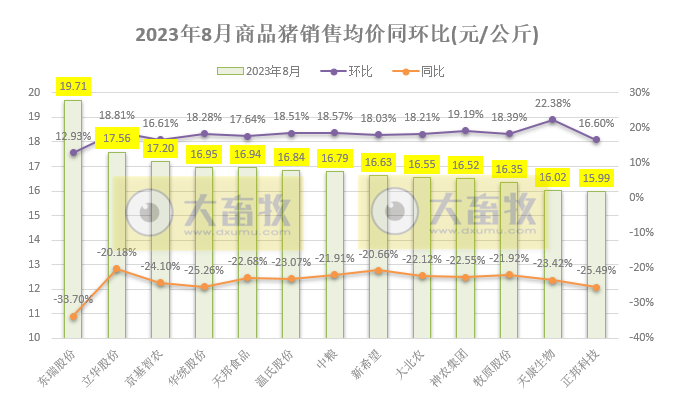
Task: Click the 18.39% 环比 label
Action: (509, 117)
